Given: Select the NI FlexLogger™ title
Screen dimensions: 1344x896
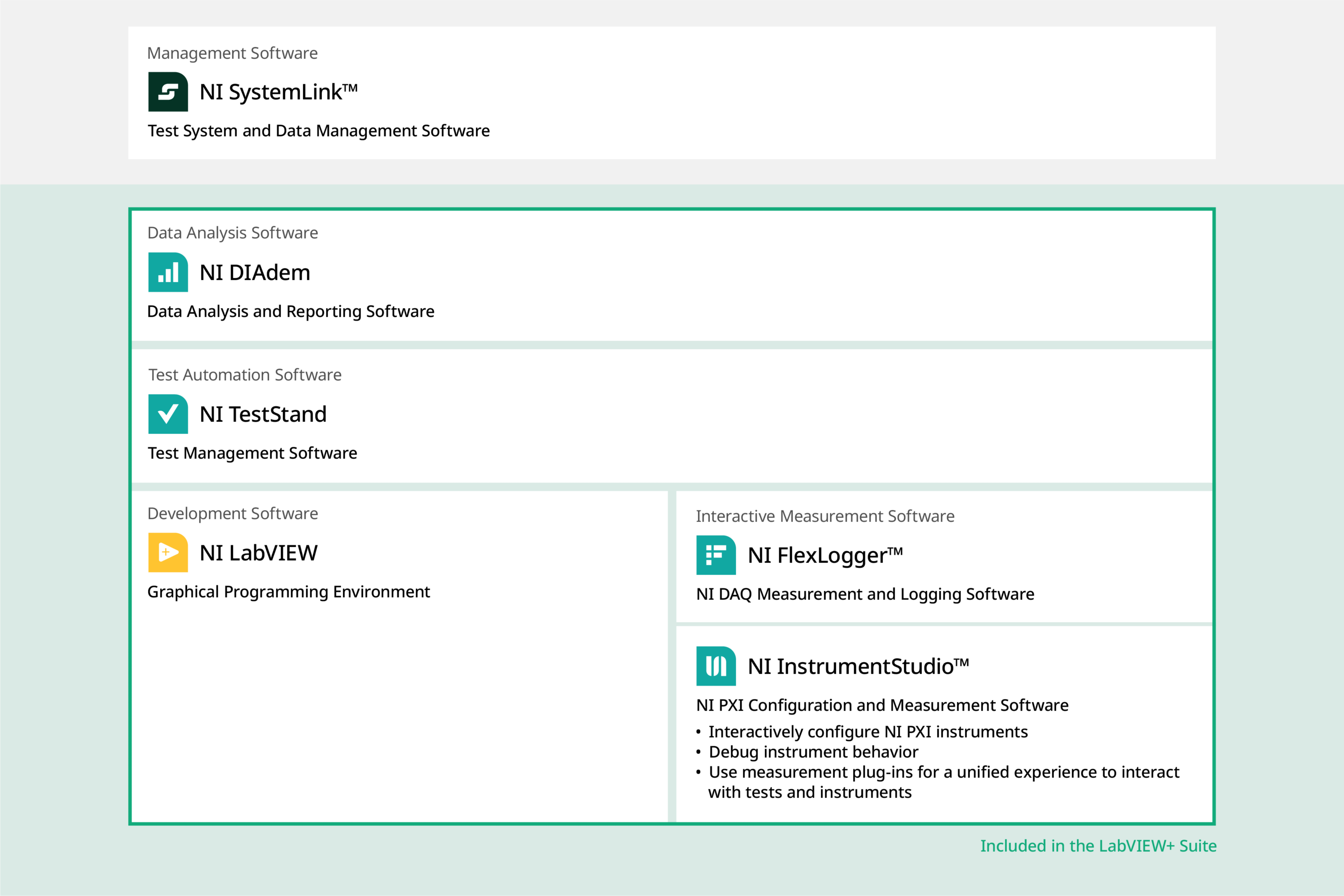Looking at the screenshot, I should (x=826, y=556).
